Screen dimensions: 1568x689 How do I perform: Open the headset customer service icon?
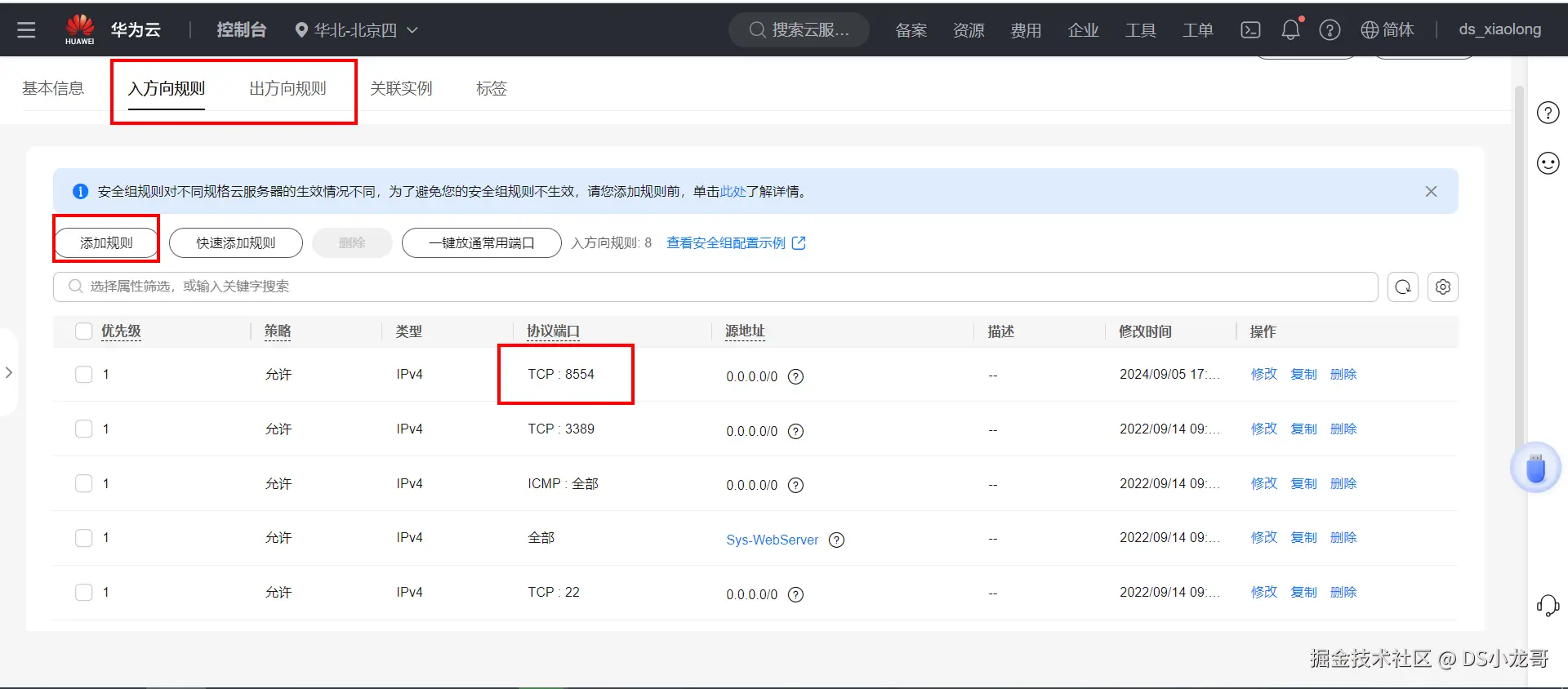pos(1548,605)
